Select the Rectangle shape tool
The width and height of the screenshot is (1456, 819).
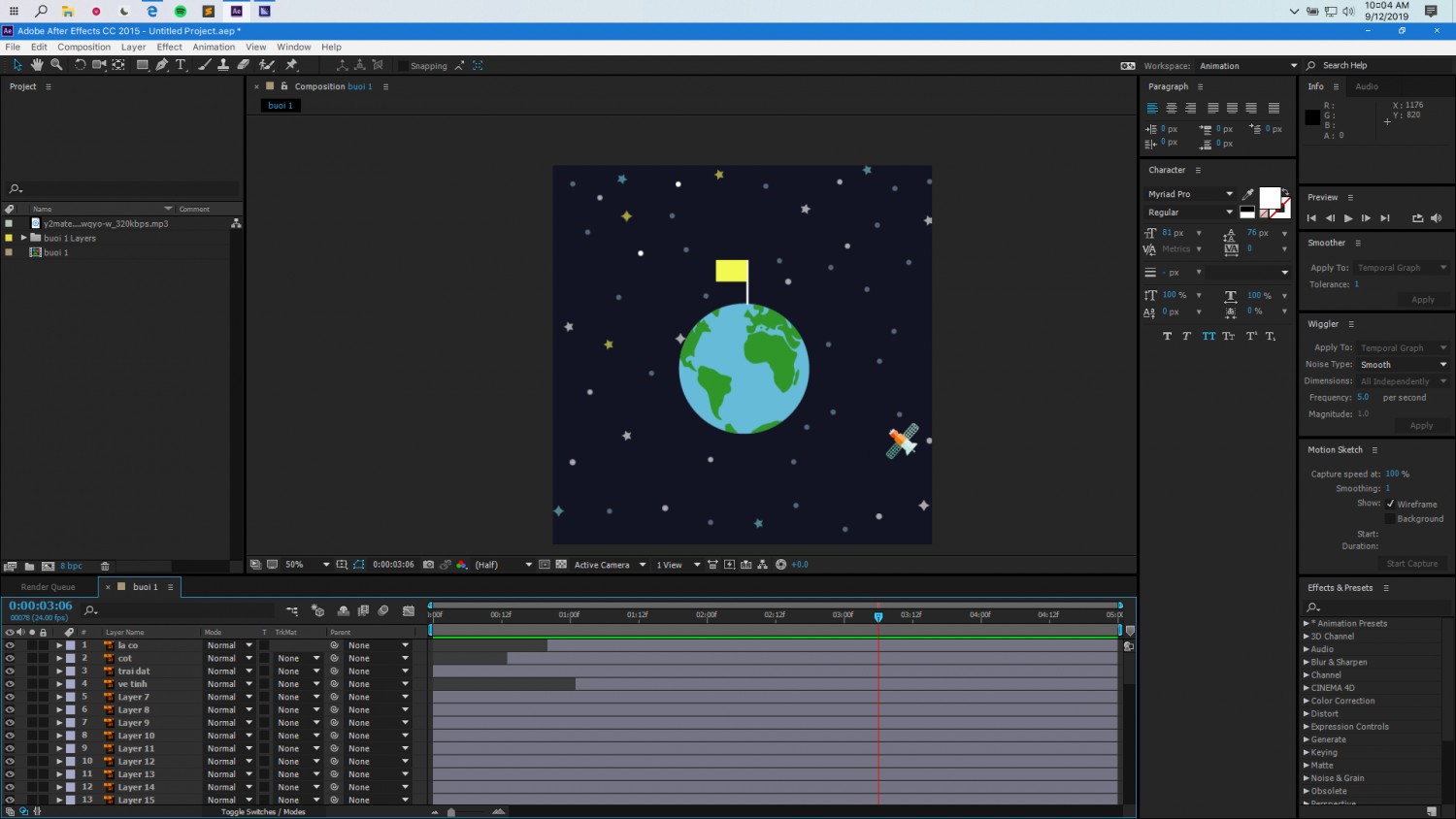click(142, 65)
